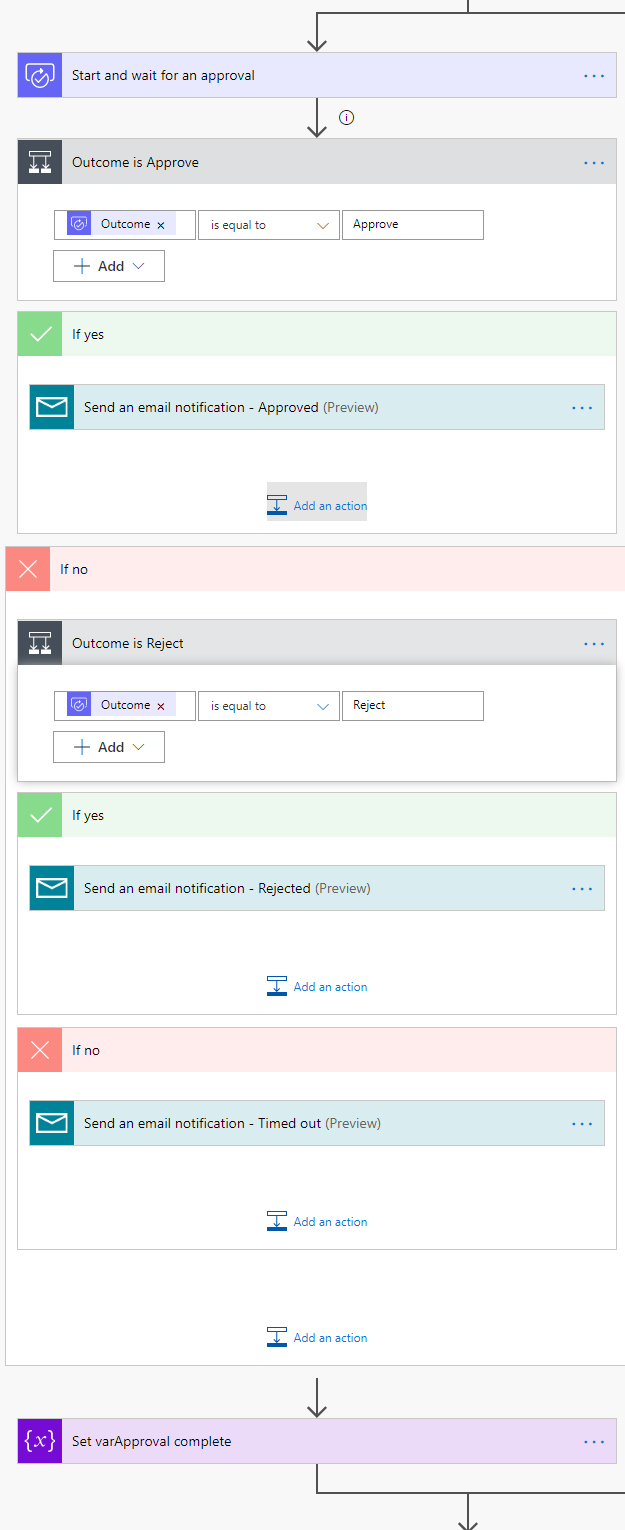Screen dimensions: 625x1530
Task: Open the ellipsis menu on Outcome is Approve
Action: coord(594,162)
